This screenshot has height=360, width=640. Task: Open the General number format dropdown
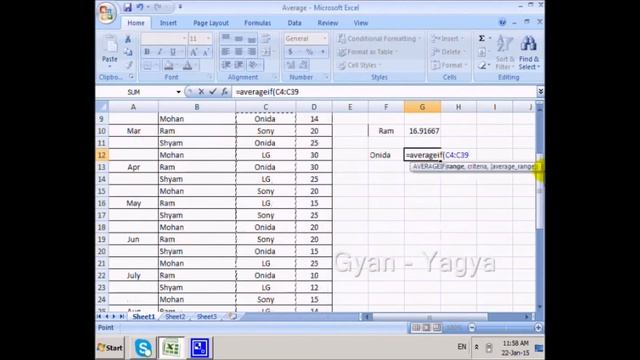coord(324,38)
